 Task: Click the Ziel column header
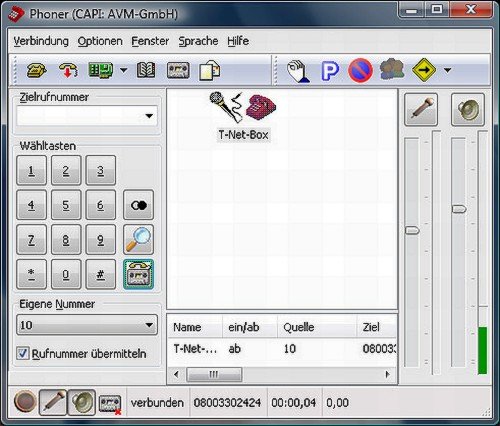(377, 327)
